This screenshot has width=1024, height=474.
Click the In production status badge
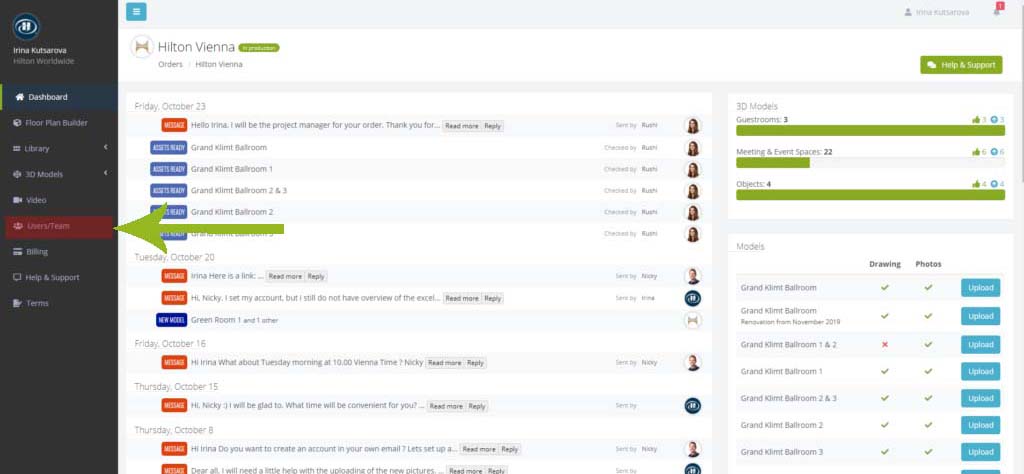click(259, 48)
